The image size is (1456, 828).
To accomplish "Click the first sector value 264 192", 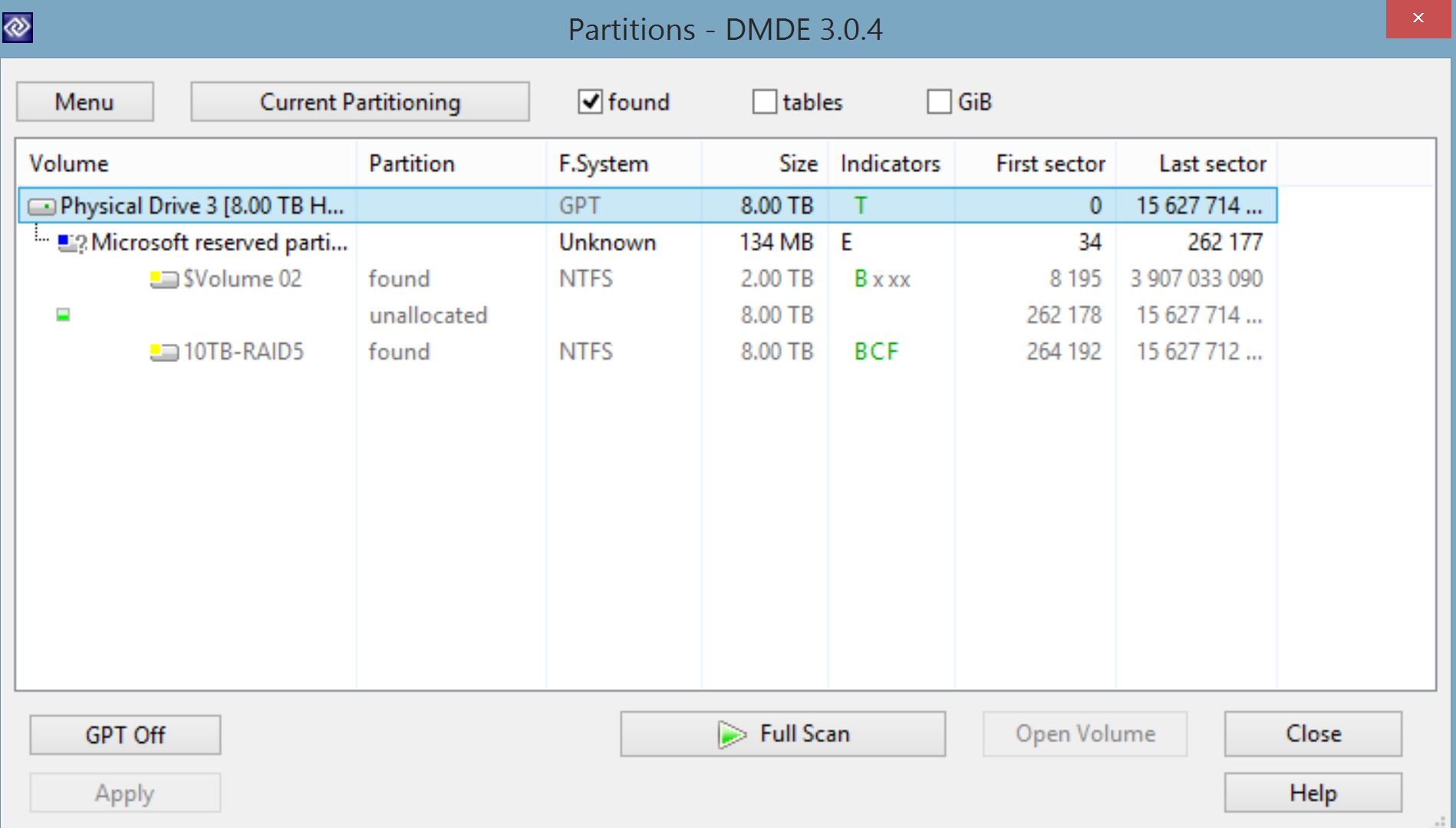I will pyautogui.click(x=1064, y=351).
